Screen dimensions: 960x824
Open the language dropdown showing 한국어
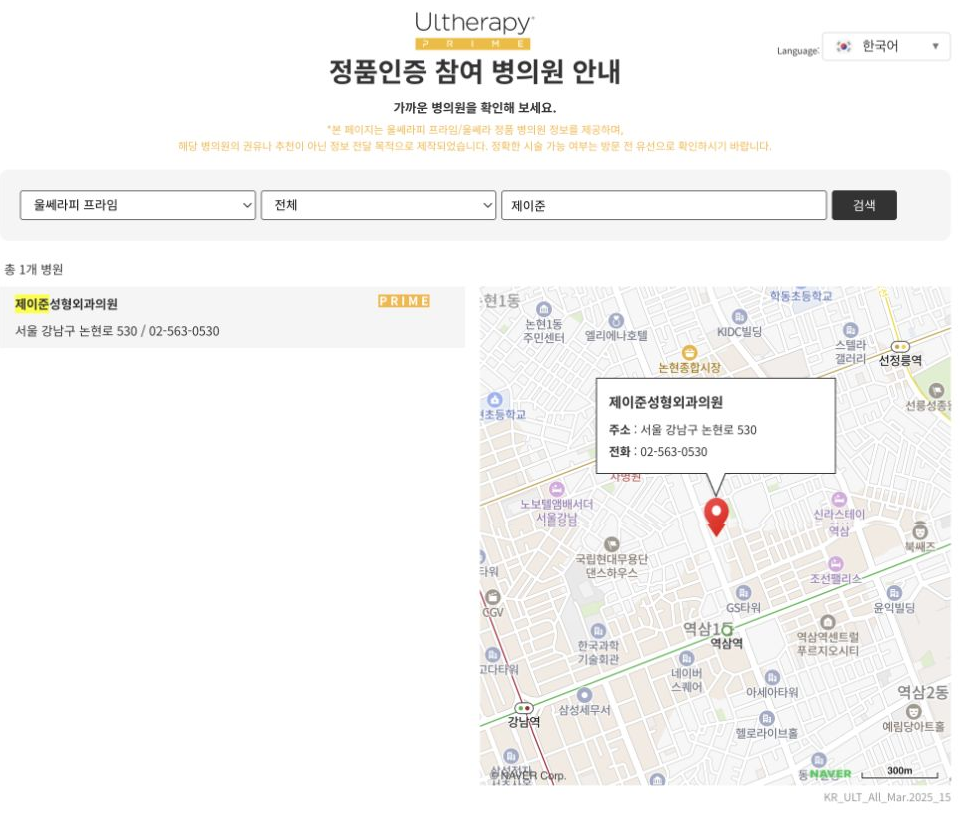[886, 46]
